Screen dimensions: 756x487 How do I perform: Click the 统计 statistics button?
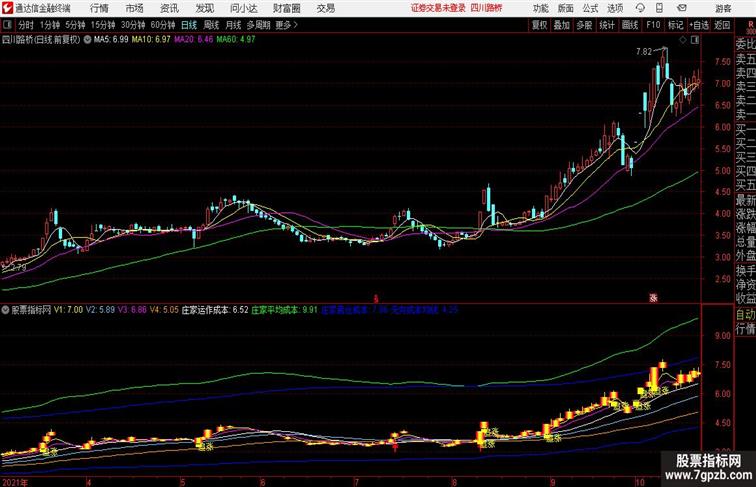tap(607, 25)
